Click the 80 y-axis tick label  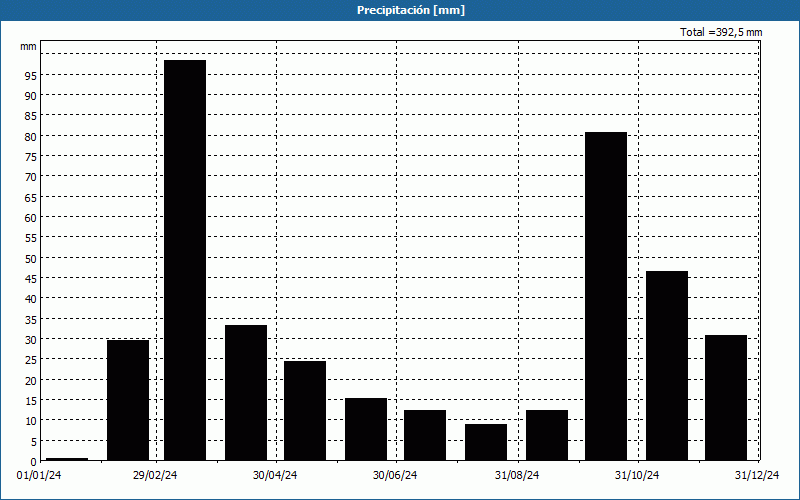pos(31,137)
